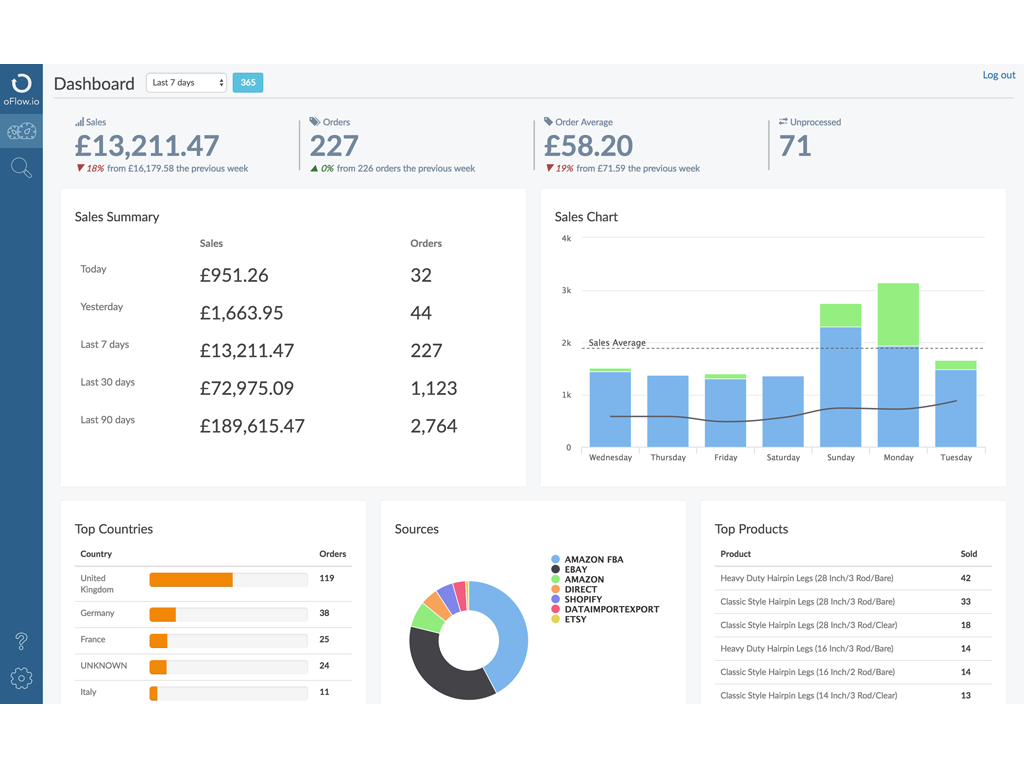
Task: Click the Log out link
Action: pos(998,75)
